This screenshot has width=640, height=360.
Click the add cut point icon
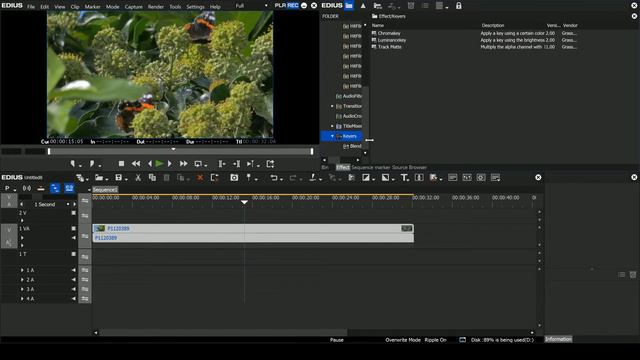(x=313, y=178)
